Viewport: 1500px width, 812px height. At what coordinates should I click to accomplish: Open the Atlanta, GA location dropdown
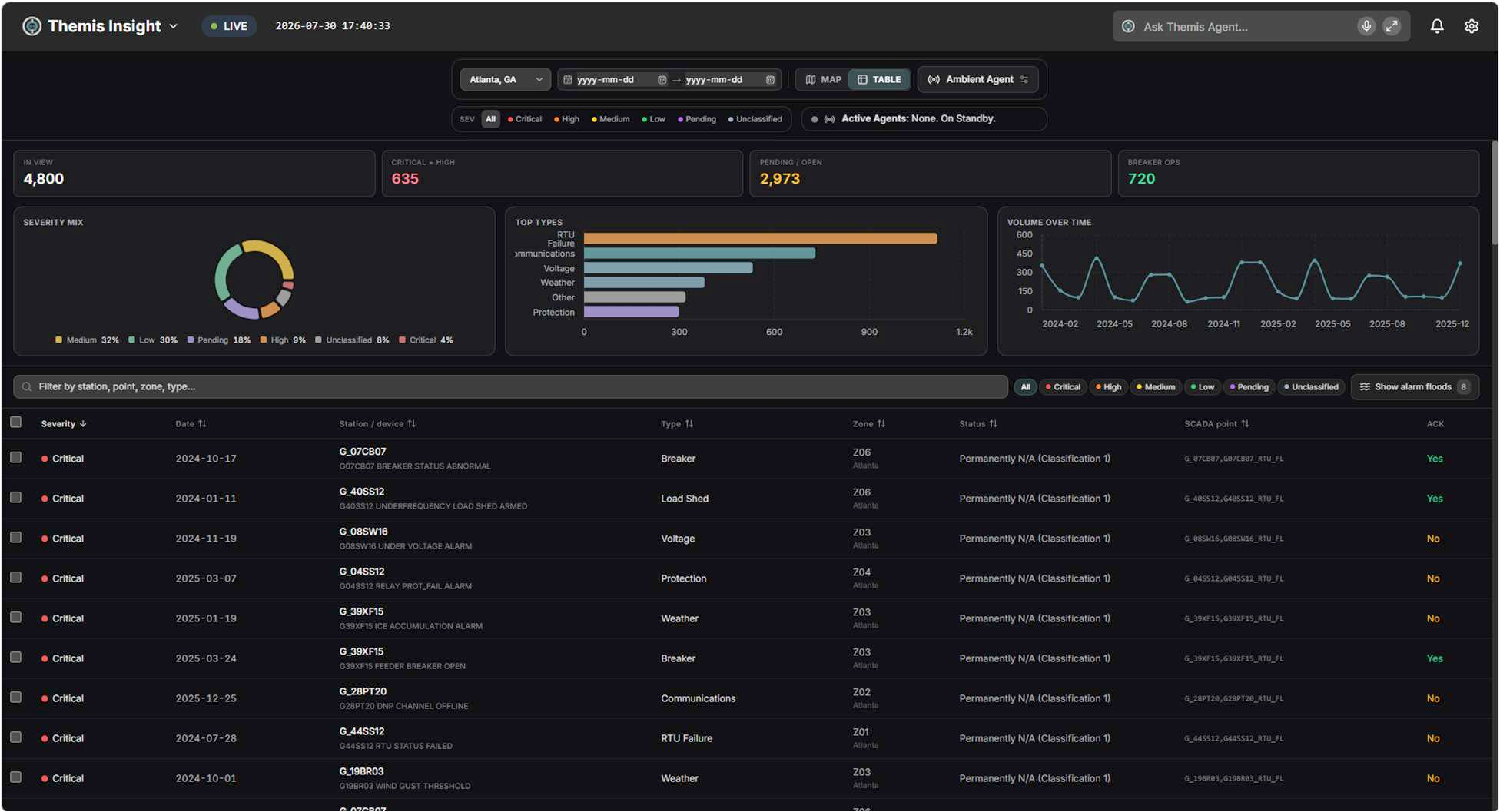tap(506, 79)
